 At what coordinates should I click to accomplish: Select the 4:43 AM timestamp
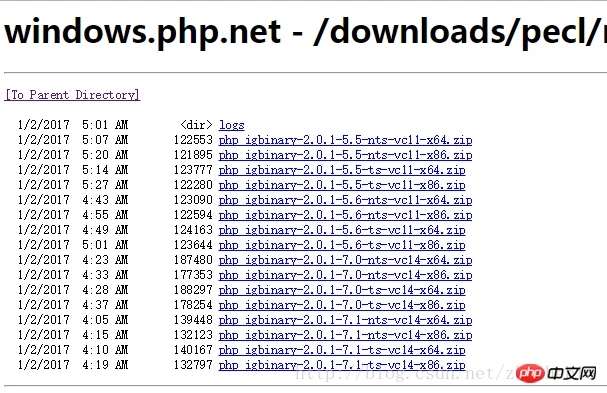coord(105,200)
